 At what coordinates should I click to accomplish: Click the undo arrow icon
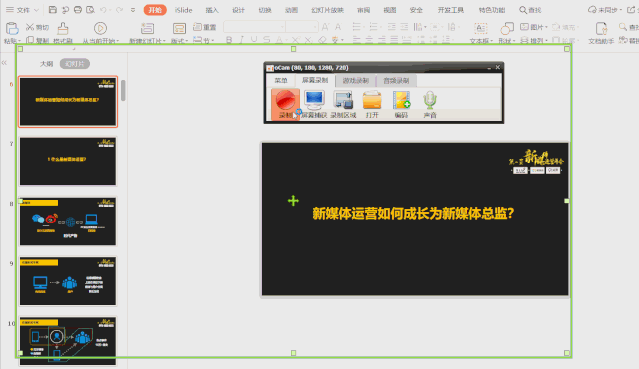(x=103, y=9)
